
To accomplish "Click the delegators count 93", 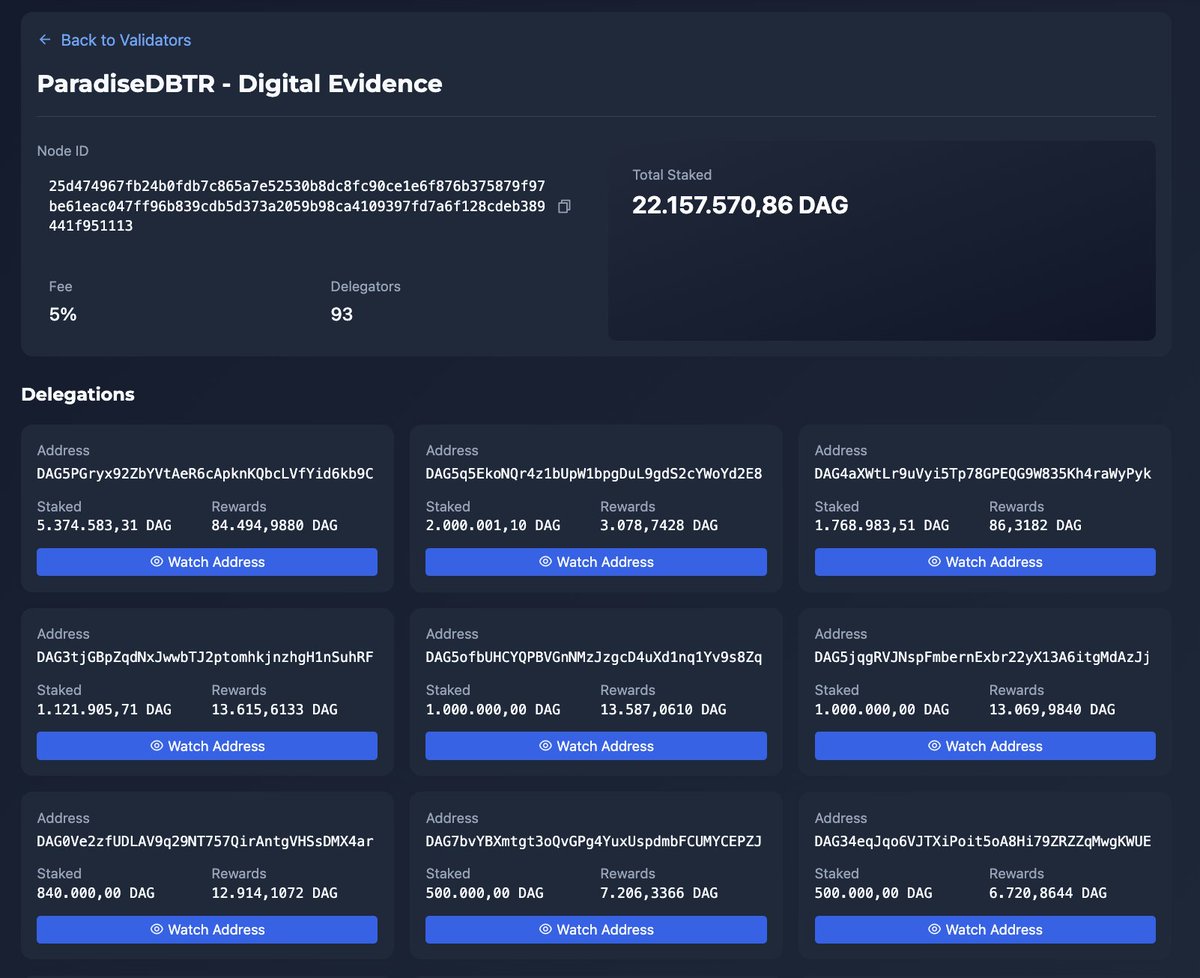I will point(342,314).
